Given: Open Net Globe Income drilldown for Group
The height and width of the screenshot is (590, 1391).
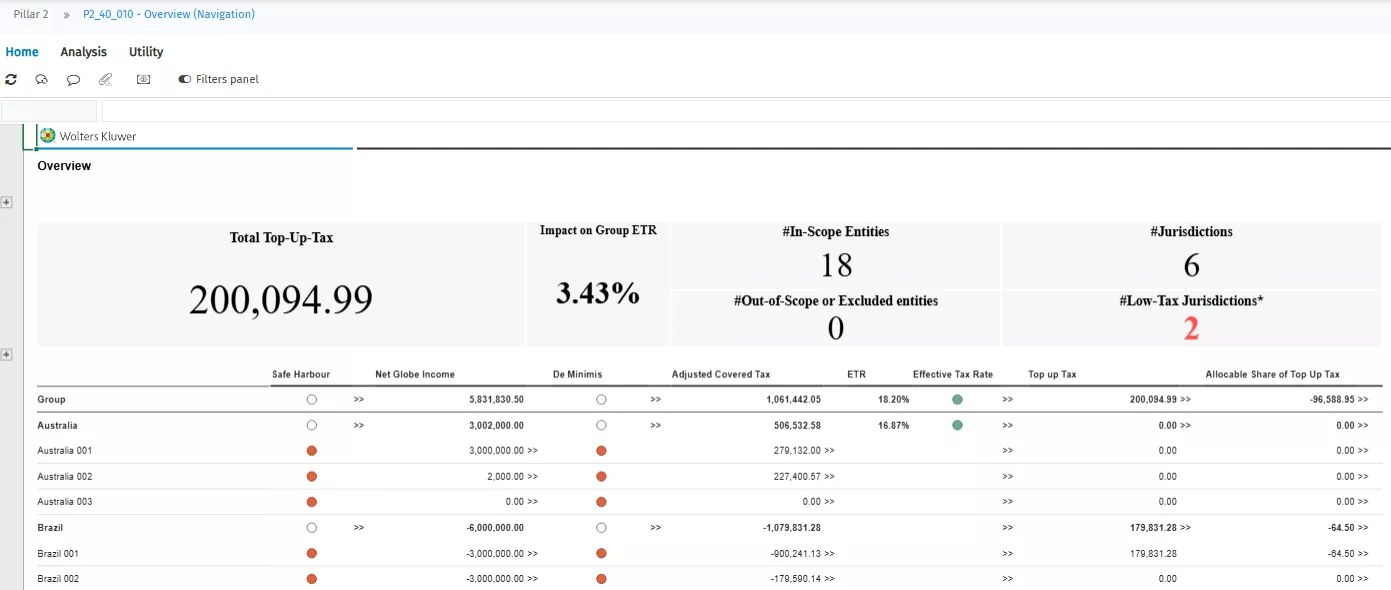Looking at the screenshot, I should 359,398.
